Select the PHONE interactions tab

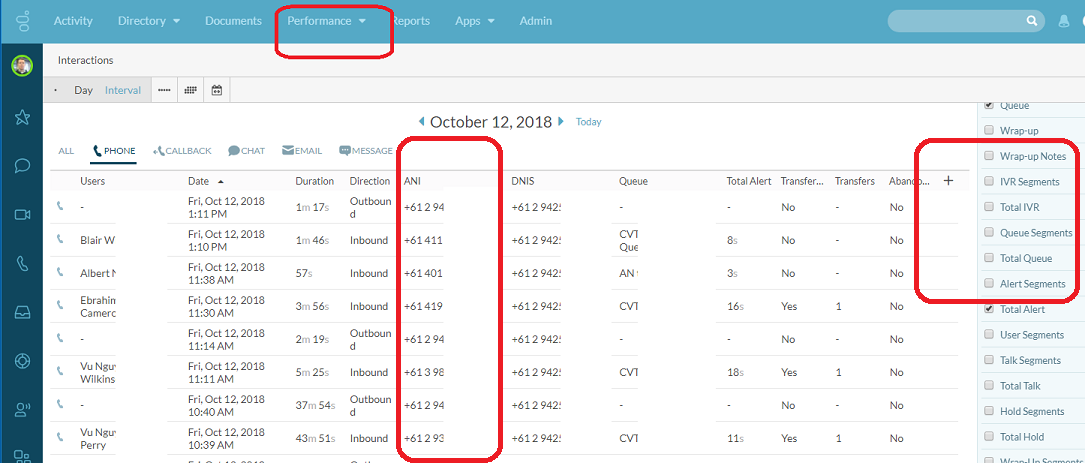tap(114, 151)
